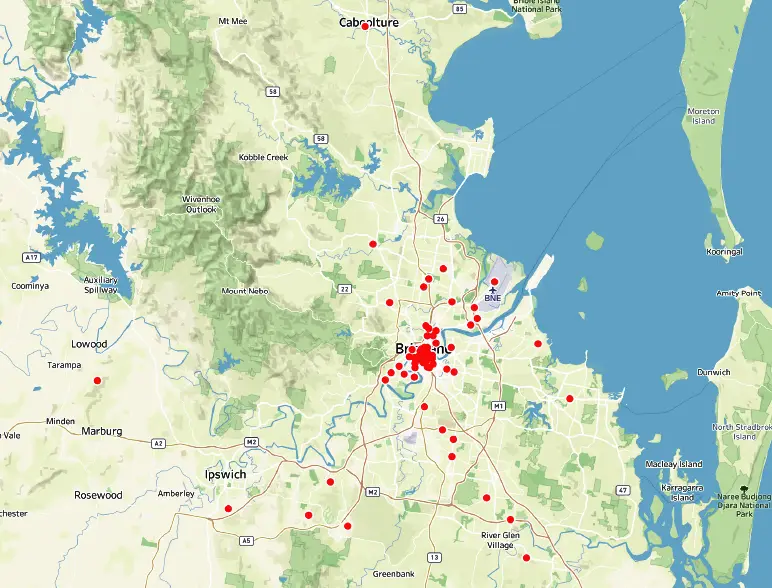772x588 pixels.
Task: Select the red marker below Caboolture label
Action: pyautogui.click(x=365, y=27)
